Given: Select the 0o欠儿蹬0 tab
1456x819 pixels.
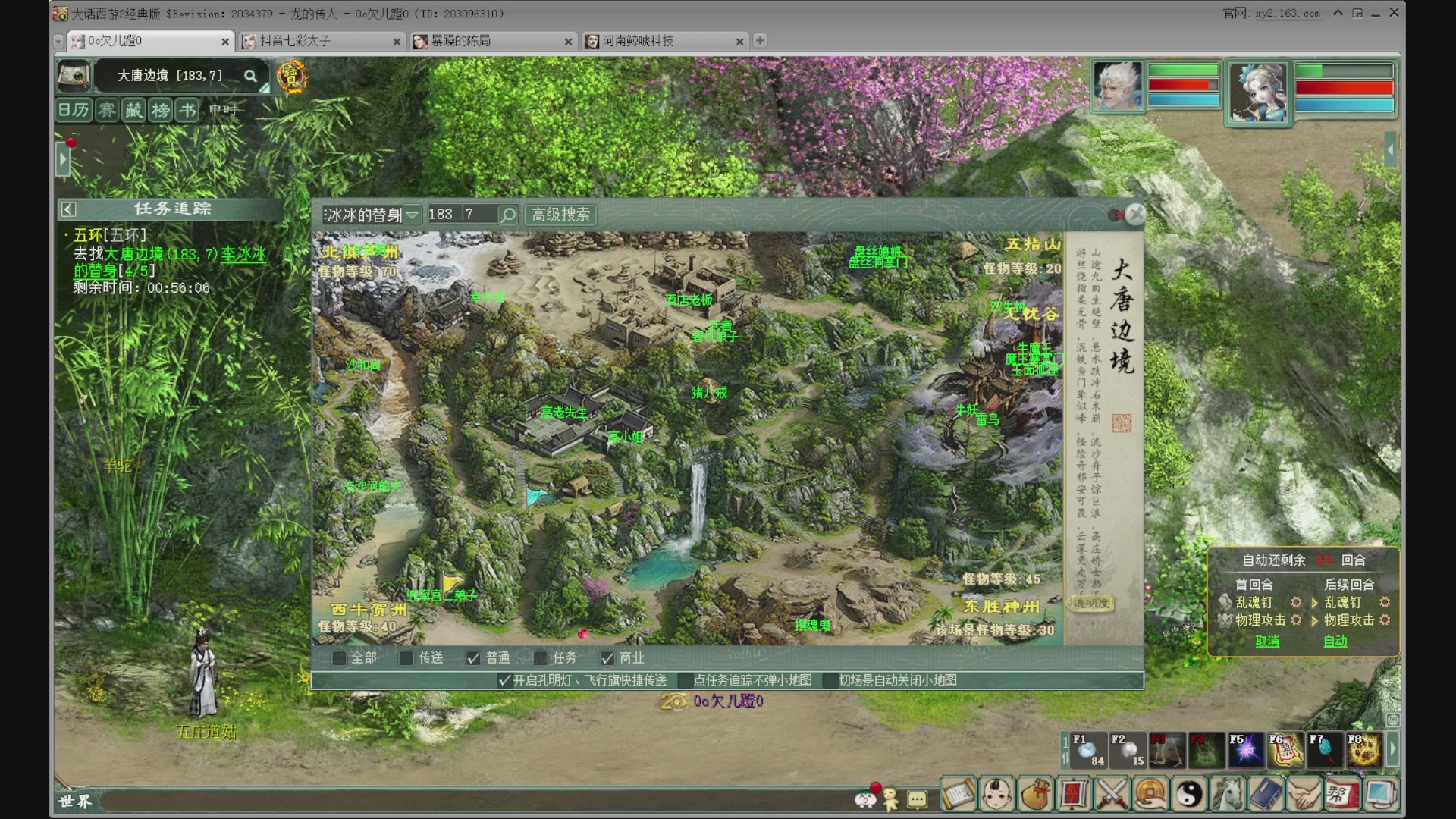Looking at the screenshot, I should pos(150,41).
